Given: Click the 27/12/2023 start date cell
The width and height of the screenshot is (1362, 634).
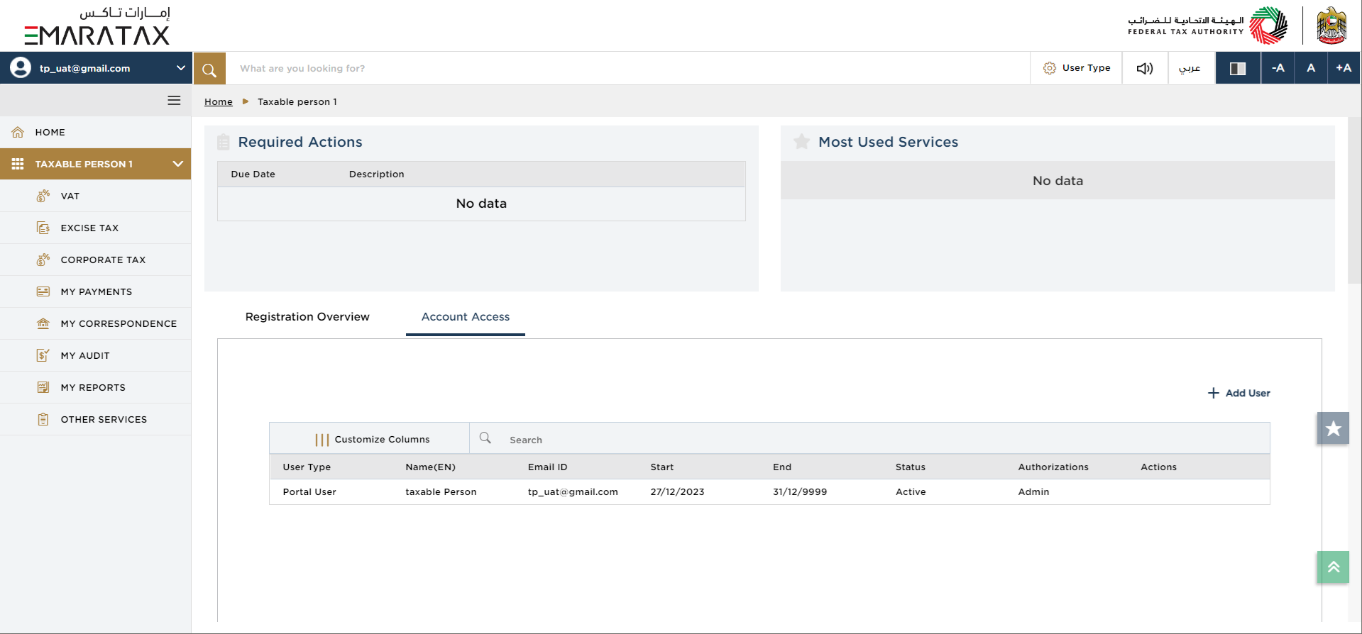Looking at the screenshot, I should (677, 492).
